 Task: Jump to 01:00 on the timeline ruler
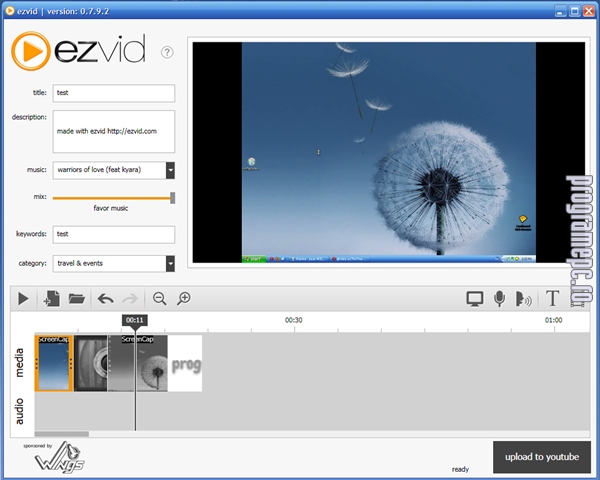(x=553, y=320)
